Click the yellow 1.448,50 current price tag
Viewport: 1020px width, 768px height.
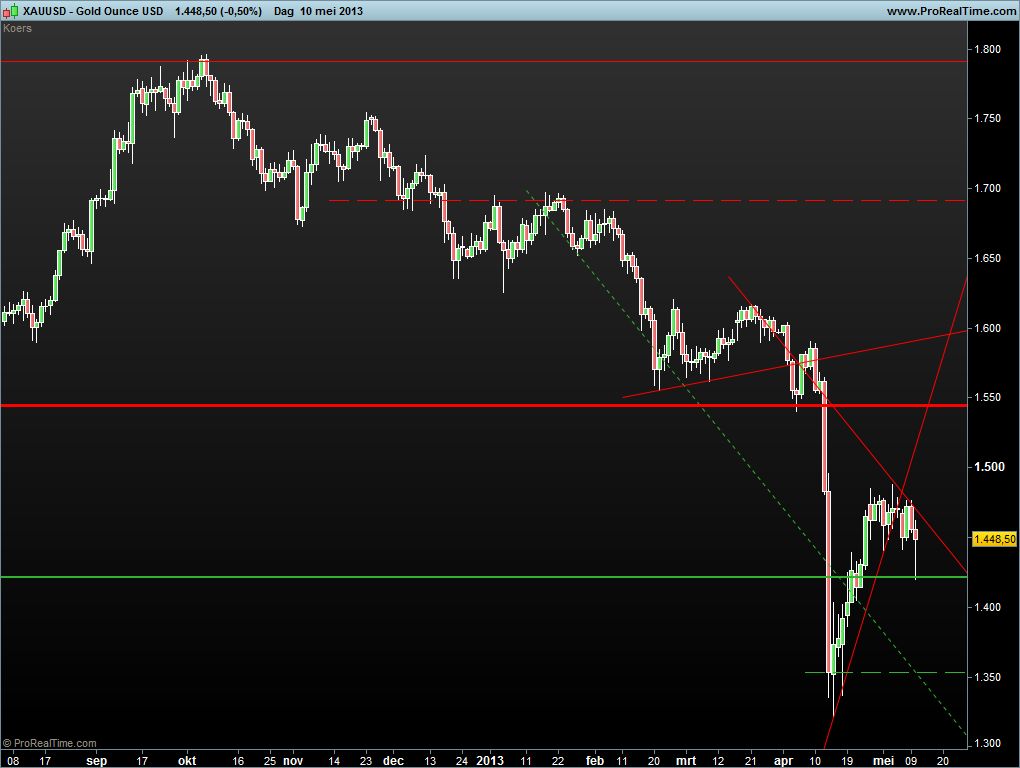[x=994, y=539]
